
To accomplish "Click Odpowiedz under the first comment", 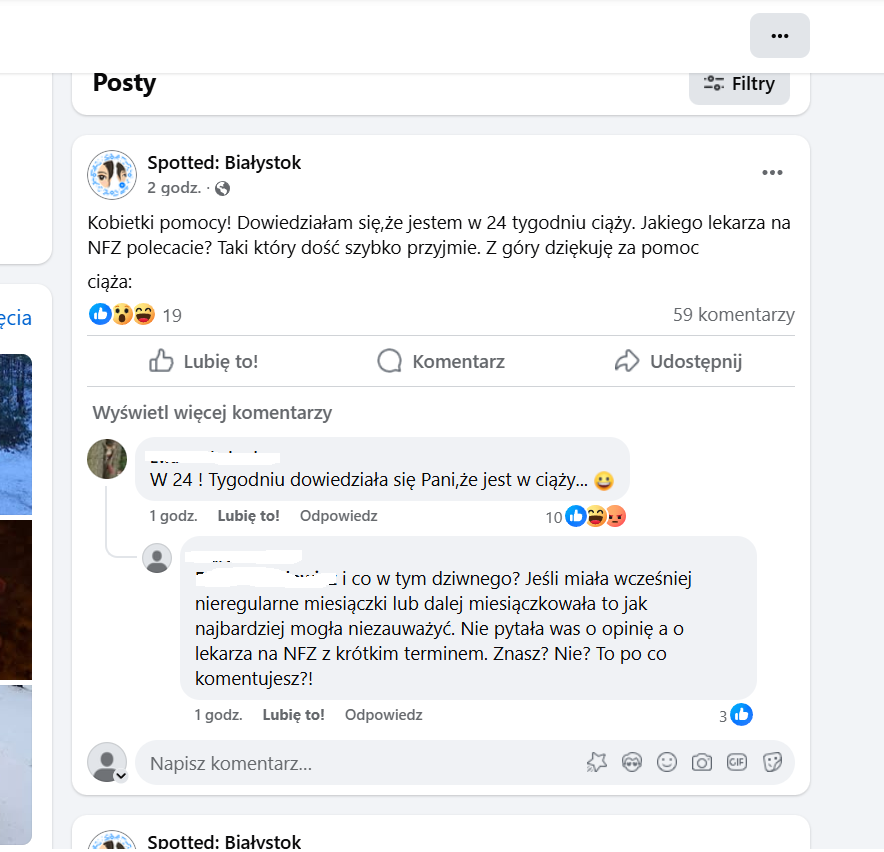I will [339, 516].
